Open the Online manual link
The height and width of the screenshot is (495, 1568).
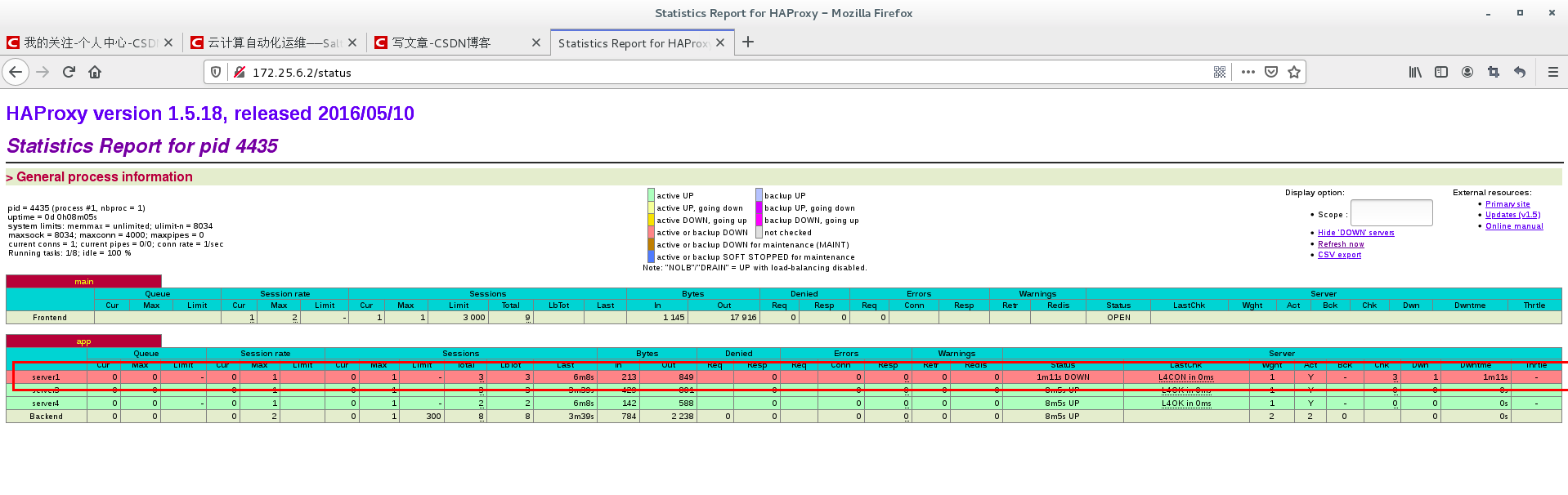(x=1514, y=226)
